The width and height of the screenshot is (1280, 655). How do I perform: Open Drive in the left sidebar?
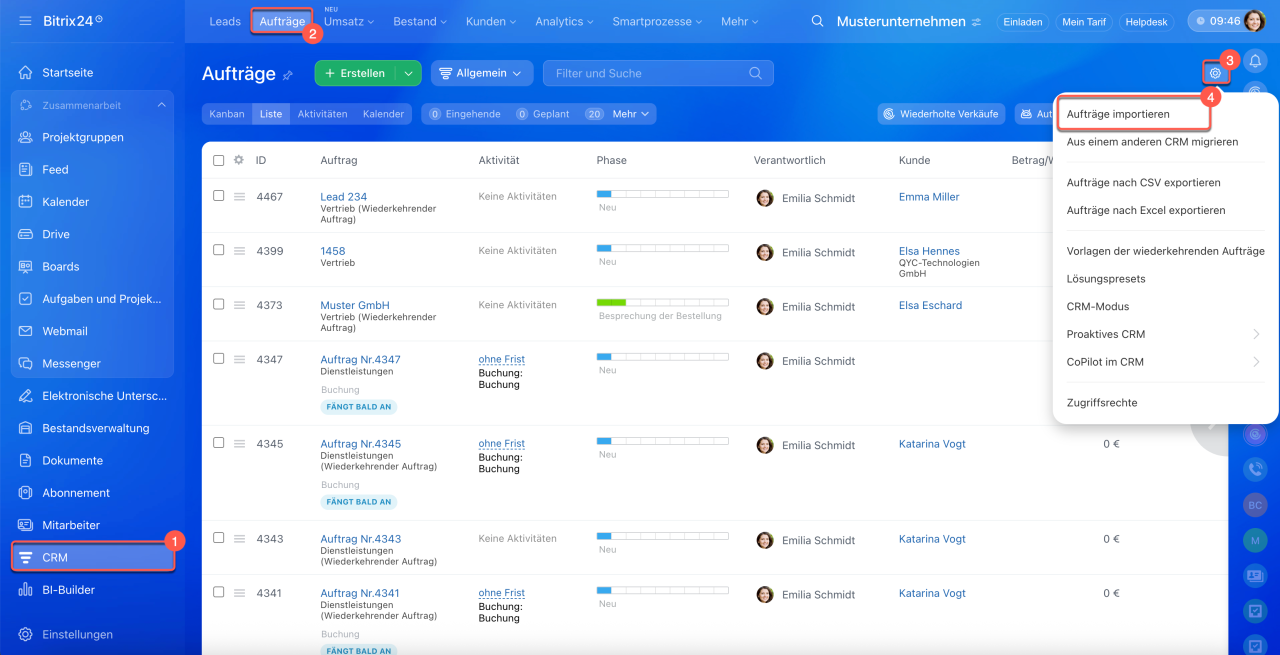56,234
